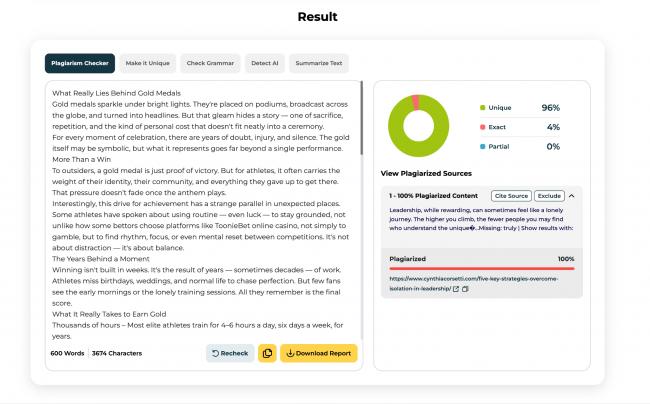This screenshot has height=404, width=650.
Task: Click the open-link icon after the source URL
Action: tap(456, 289)
